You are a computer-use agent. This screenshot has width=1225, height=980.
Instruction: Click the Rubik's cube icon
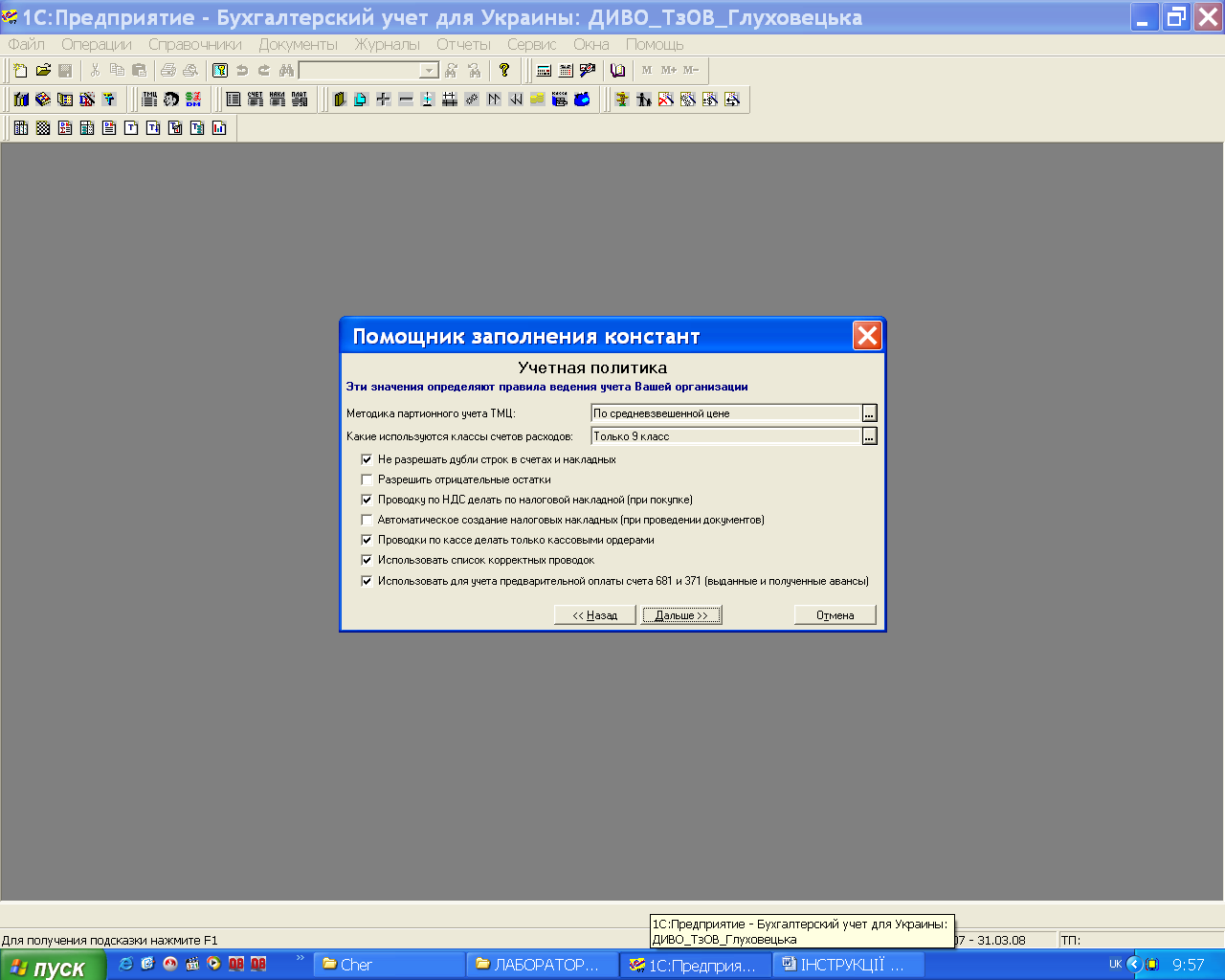tap(43, 99)
